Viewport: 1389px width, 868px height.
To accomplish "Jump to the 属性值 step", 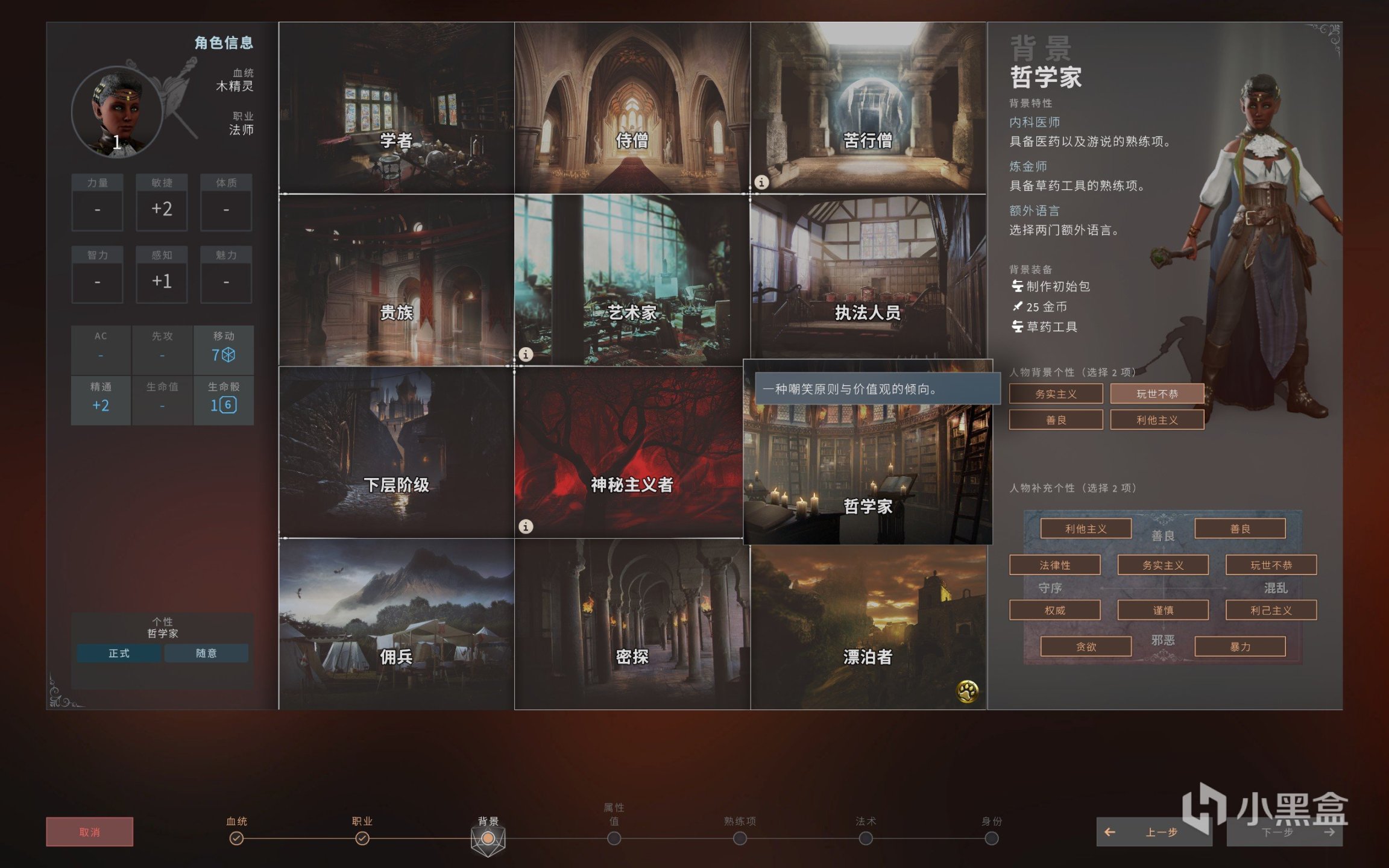I will 614,838.
